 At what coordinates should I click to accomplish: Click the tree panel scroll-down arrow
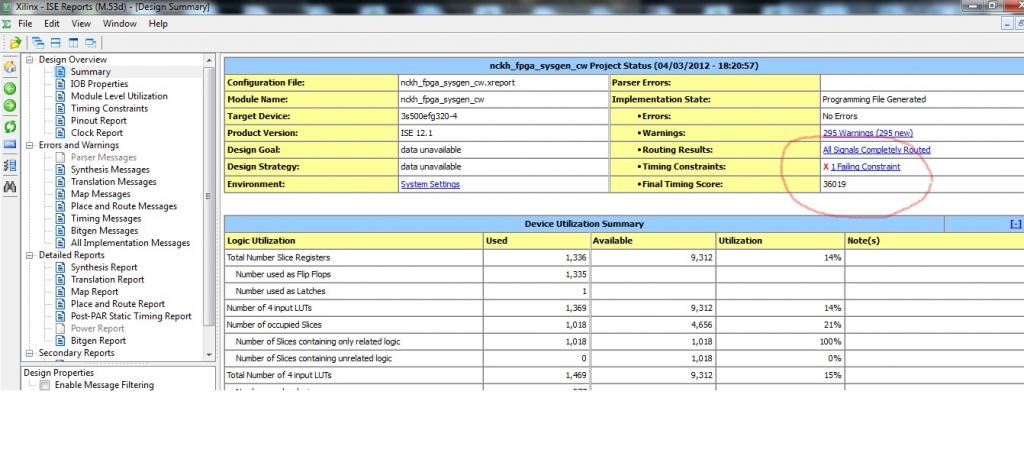(209, 355)
